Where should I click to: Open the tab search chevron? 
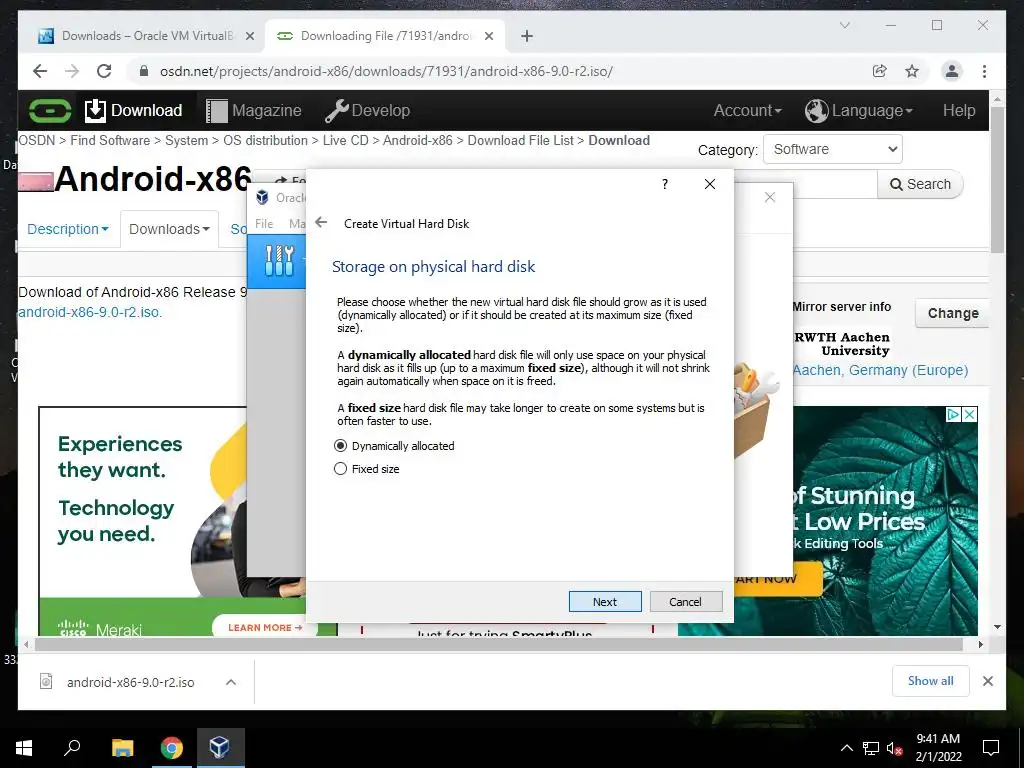point(844,25)
